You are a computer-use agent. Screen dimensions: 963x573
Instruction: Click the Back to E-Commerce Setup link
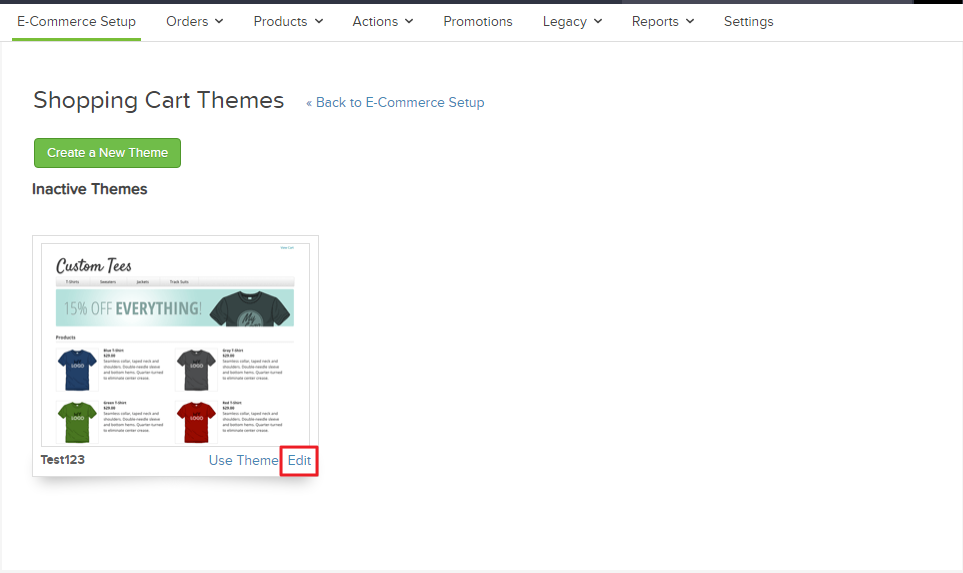coord(395,102)
